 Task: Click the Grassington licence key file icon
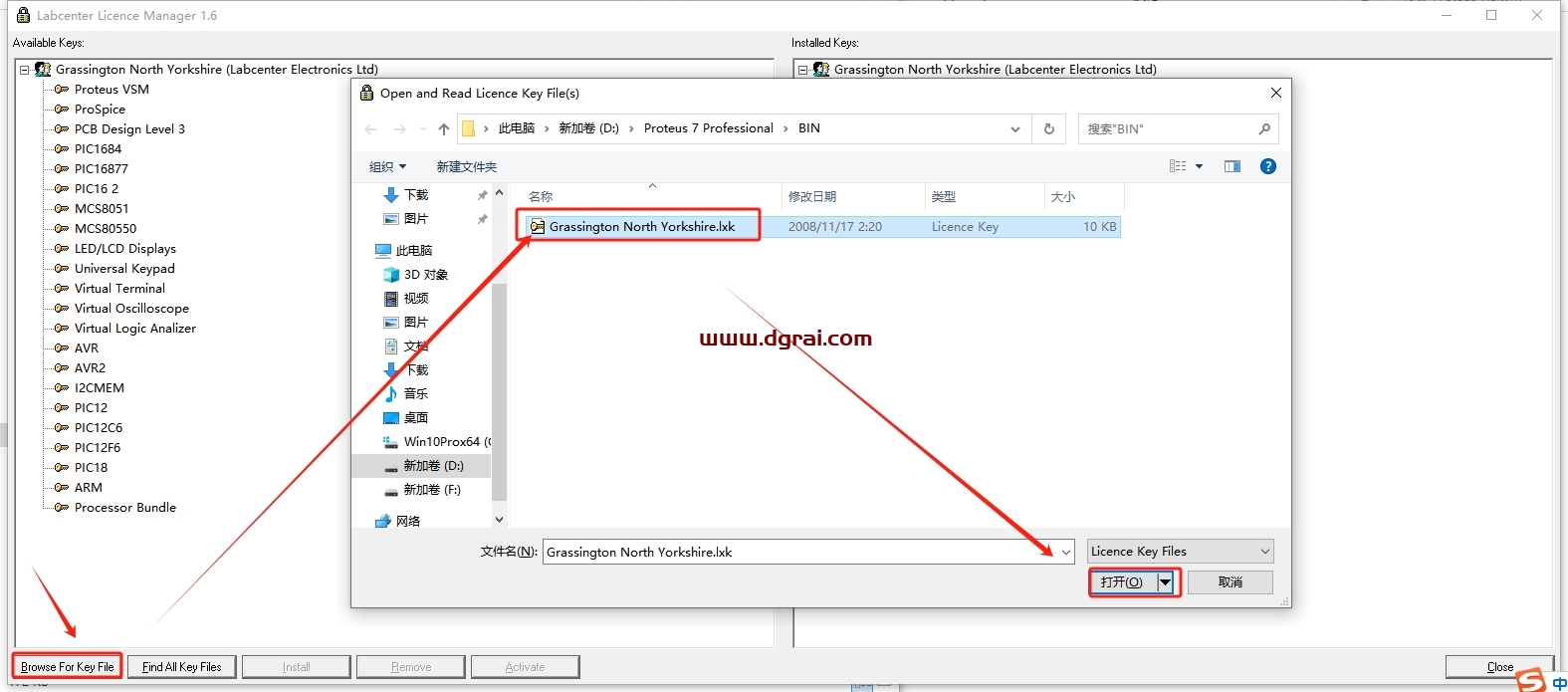538,227
